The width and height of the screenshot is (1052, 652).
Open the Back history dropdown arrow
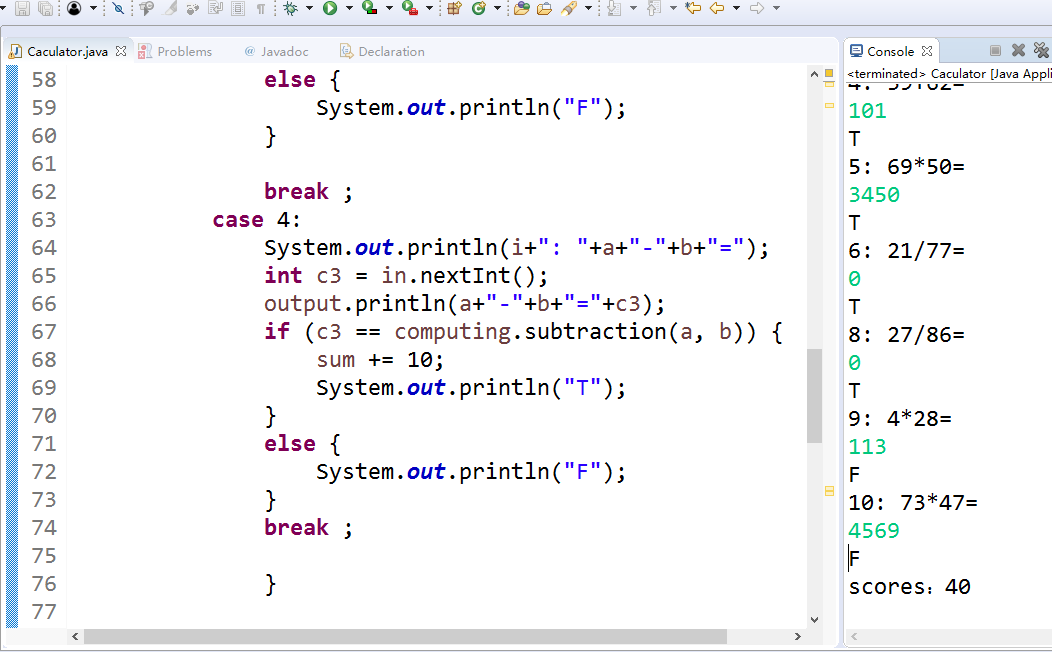pos(737,8)
